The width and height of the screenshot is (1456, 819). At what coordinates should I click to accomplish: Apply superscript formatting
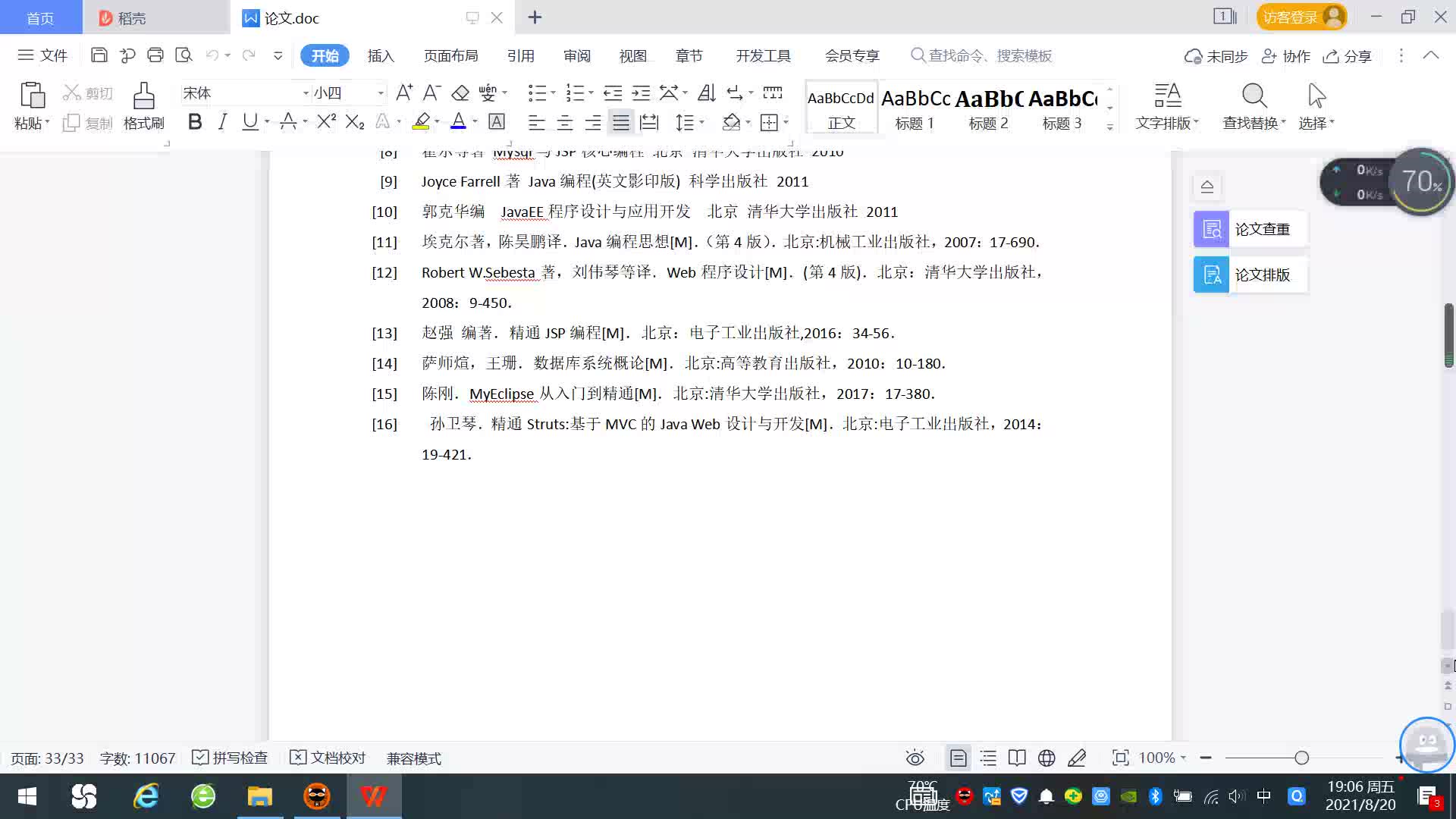[326, 122]
